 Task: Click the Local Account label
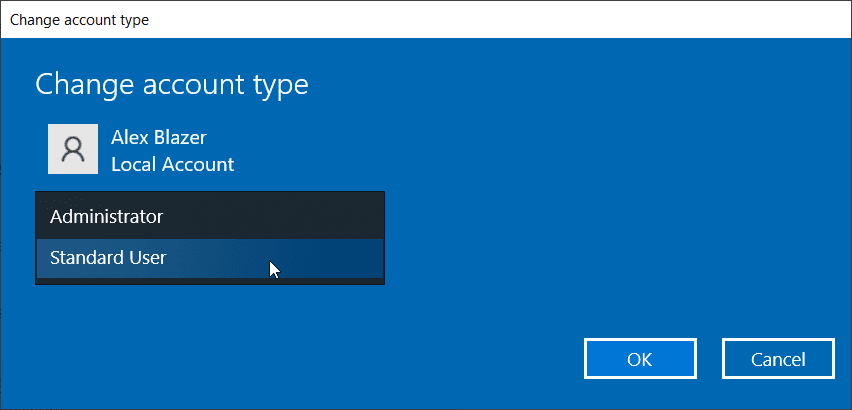pos(172,164)
